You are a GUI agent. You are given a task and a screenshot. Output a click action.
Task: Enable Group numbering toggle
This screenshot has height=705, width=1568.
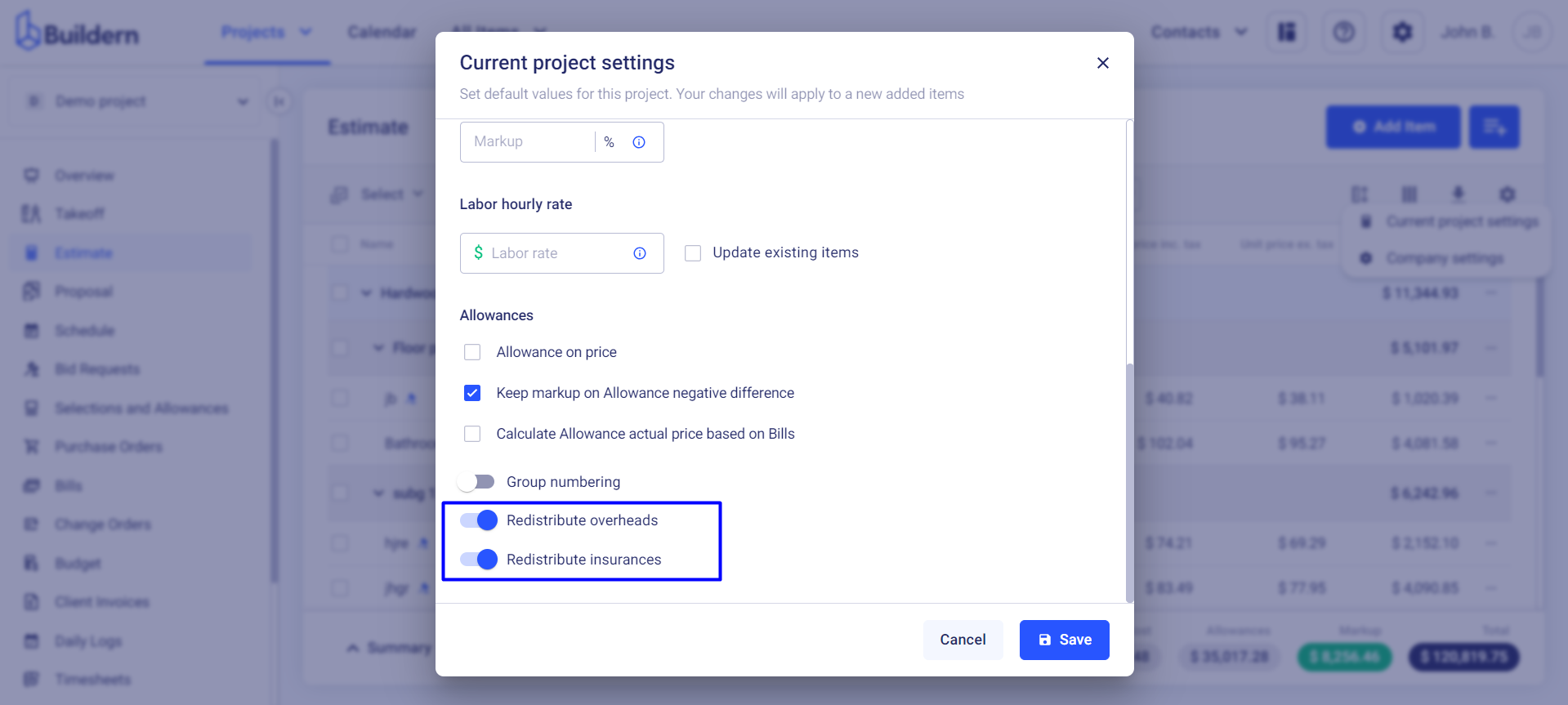point(476,482)
